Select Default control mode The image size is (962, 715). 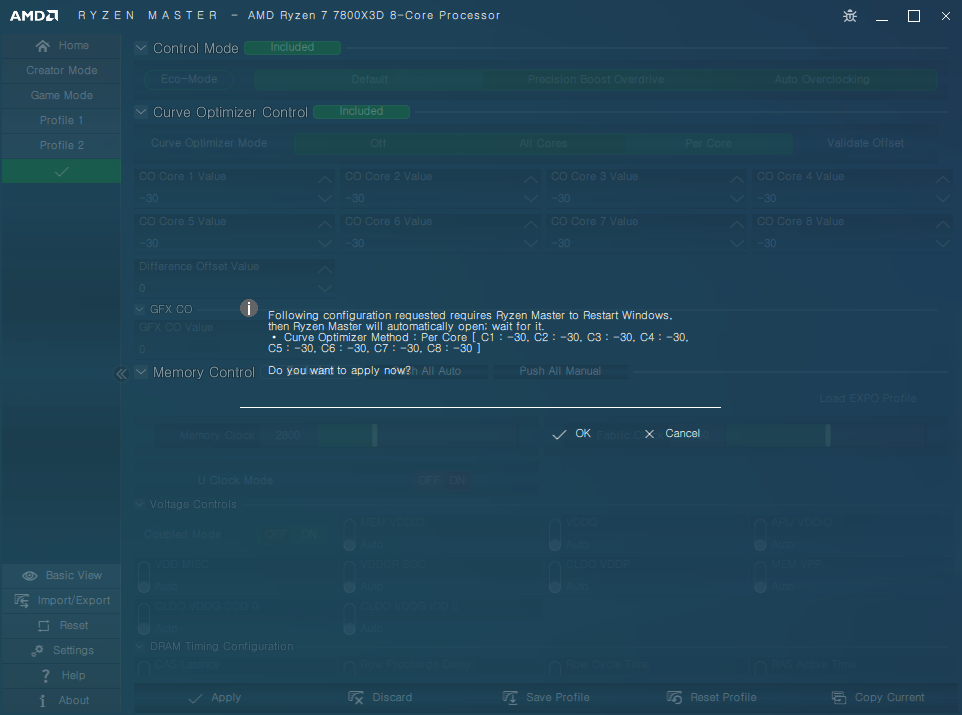pyautogui.click(x=369, y=79)
